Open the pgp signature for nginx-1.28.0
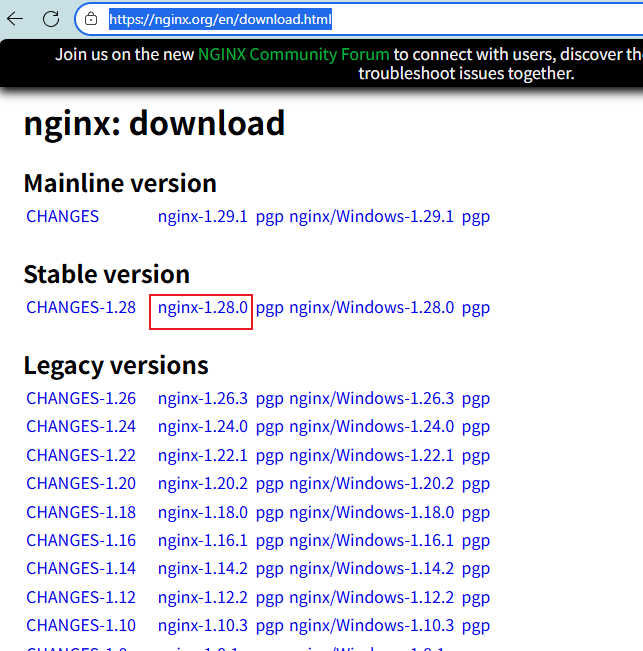 coord(269,308)
